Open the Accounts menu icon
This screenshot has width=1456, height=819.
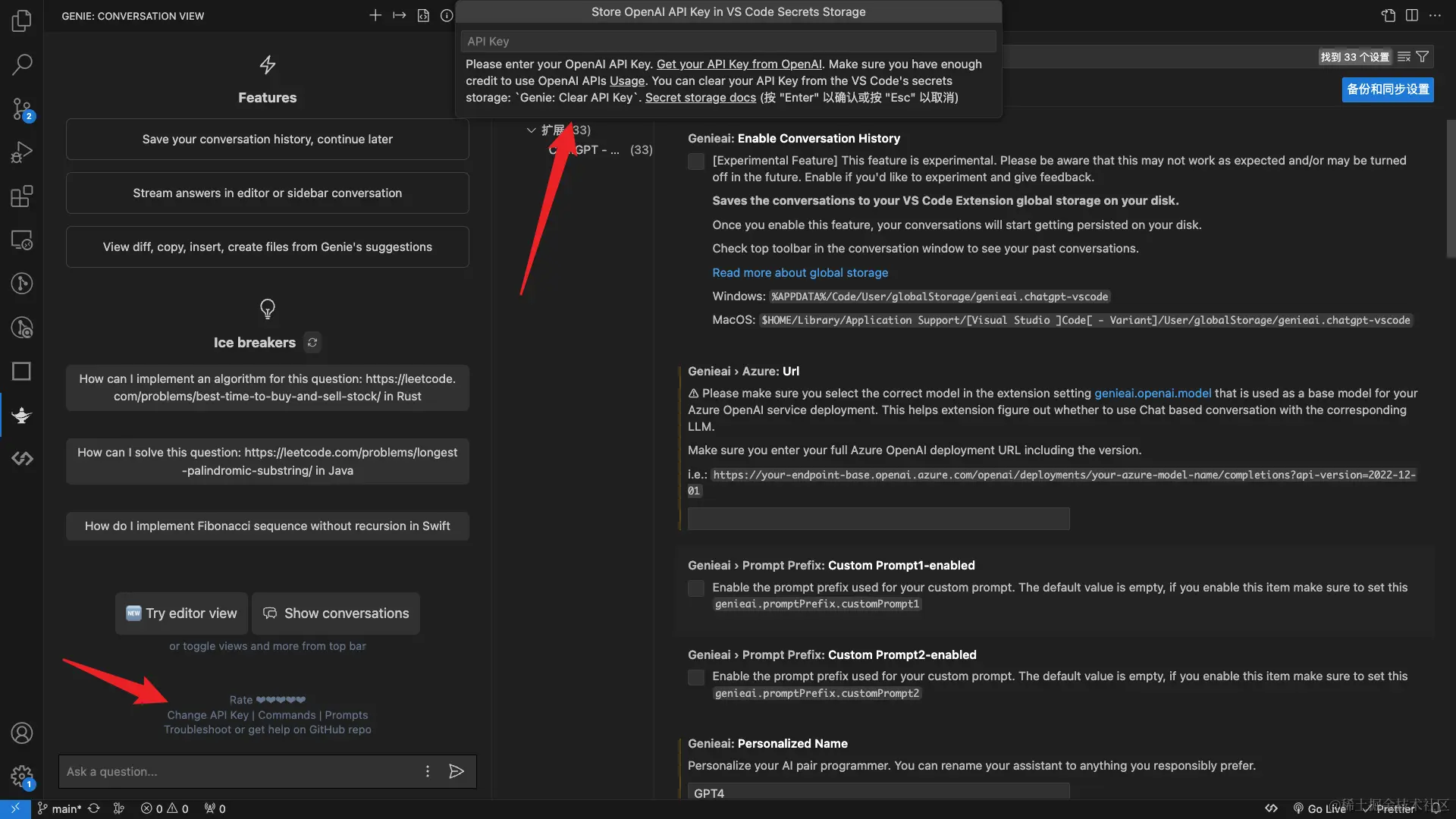(x=22, y=733)
